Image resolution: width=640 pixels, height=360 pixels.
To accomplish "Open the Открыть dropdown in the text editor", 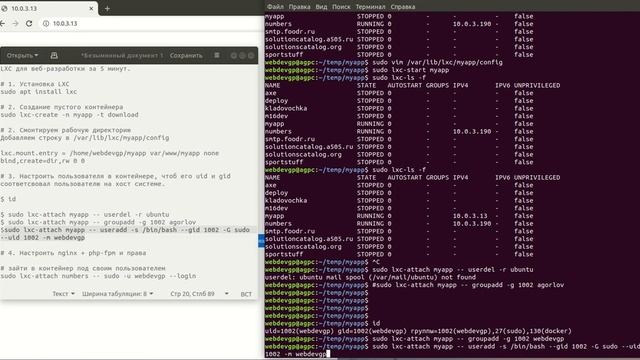I will 22,55.
